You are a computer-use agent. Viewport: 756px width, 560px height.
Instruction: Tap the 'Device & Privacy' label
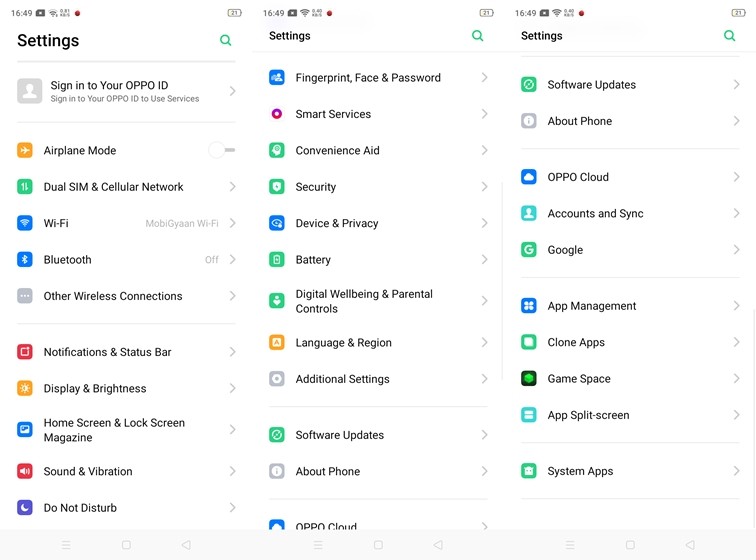tap(337, 223)
